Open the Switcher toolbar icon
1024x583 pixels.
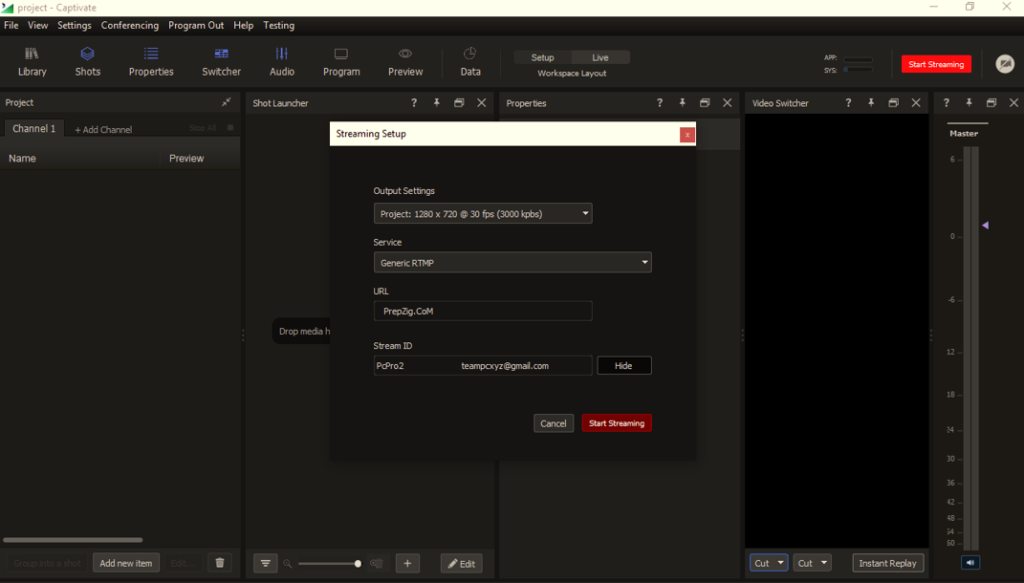click(221, 62)
